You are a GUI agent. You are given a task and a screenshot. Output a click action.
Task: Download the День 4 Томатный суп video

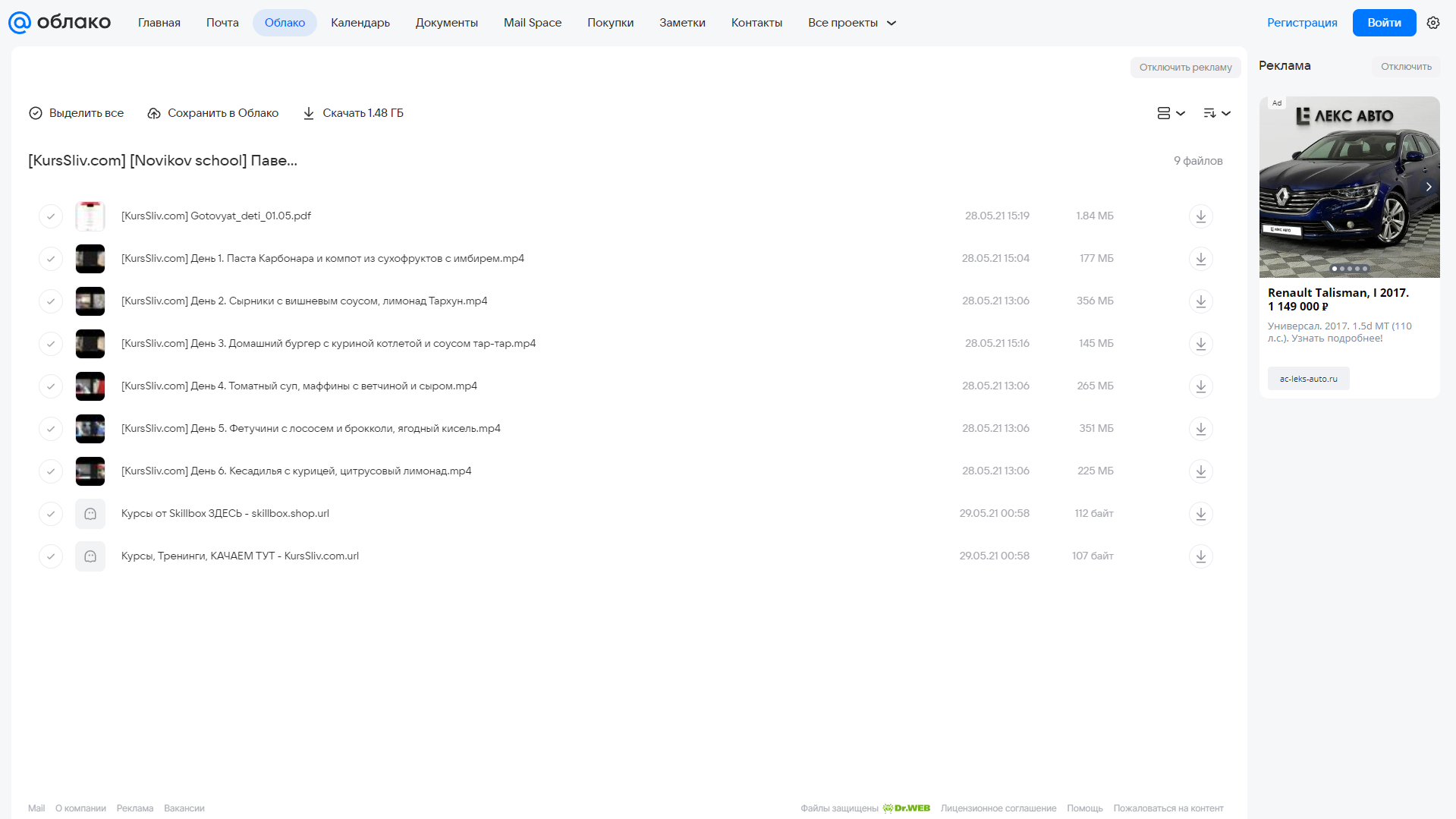click(x=1200, y=386)
